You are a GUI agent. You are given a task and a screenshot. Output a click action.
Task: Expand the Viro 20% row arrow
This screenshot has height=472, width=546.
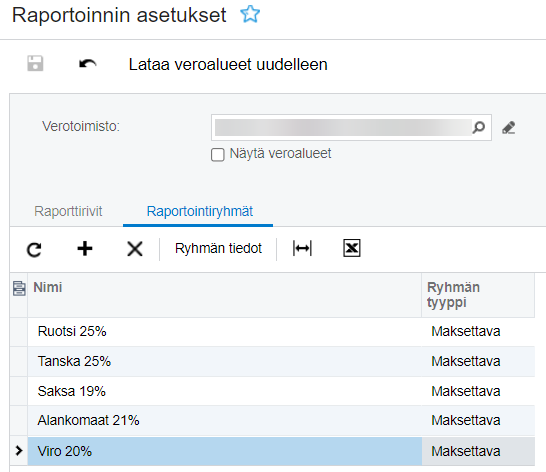click(19, 451)
